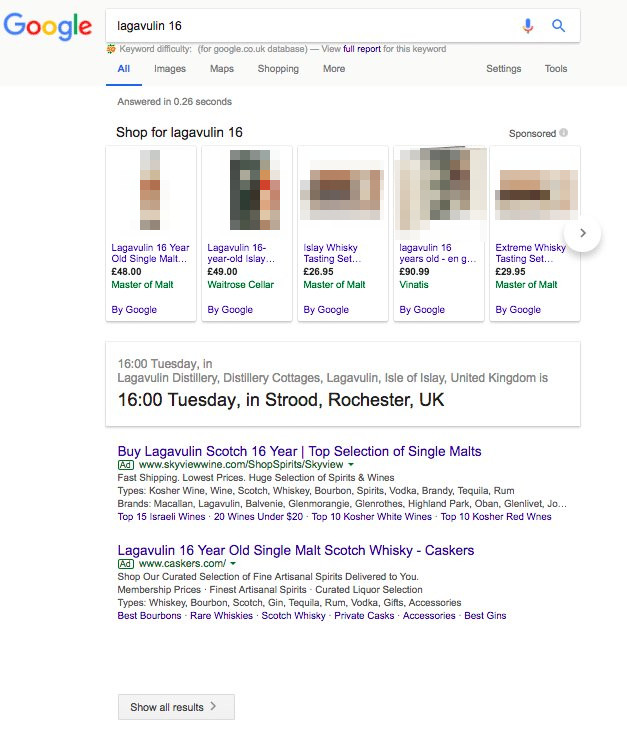The height and width of the screenshot is (737, 627).
Task: Open 'Lagavulin 16 Year Old... Caskers' ad headline
Action: click(296, 550)
